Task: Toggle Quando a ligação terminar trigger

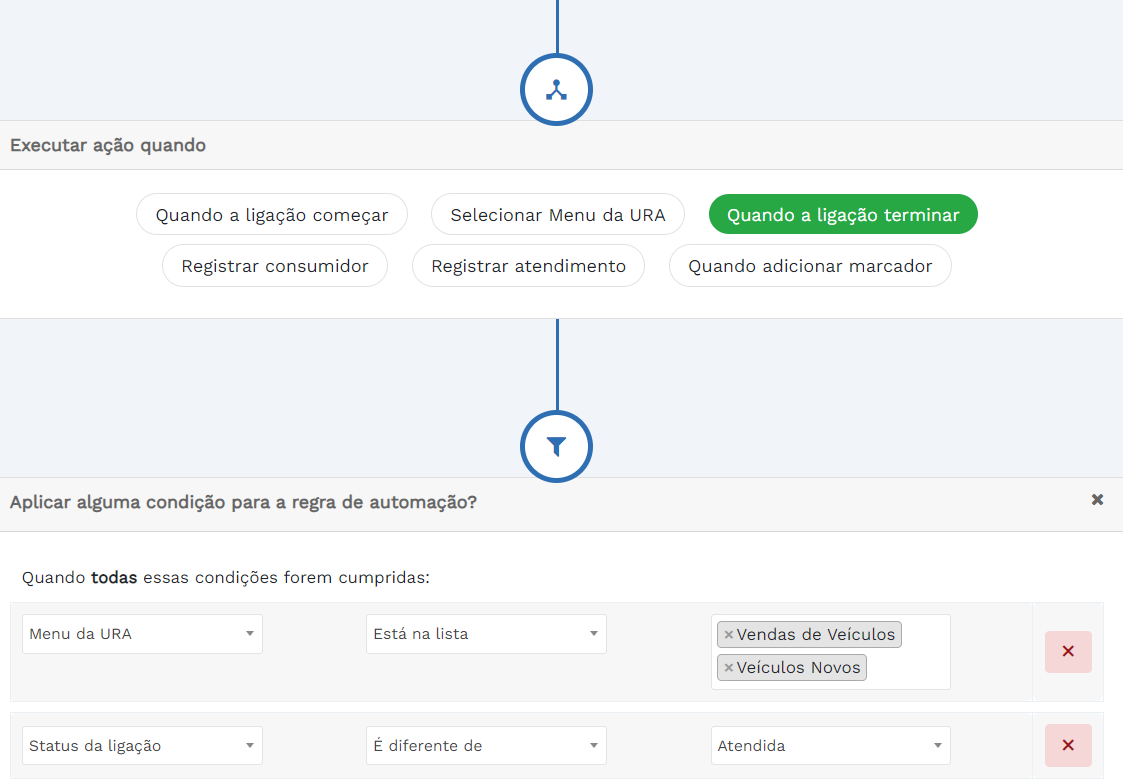Action: (x=843, y=215)
